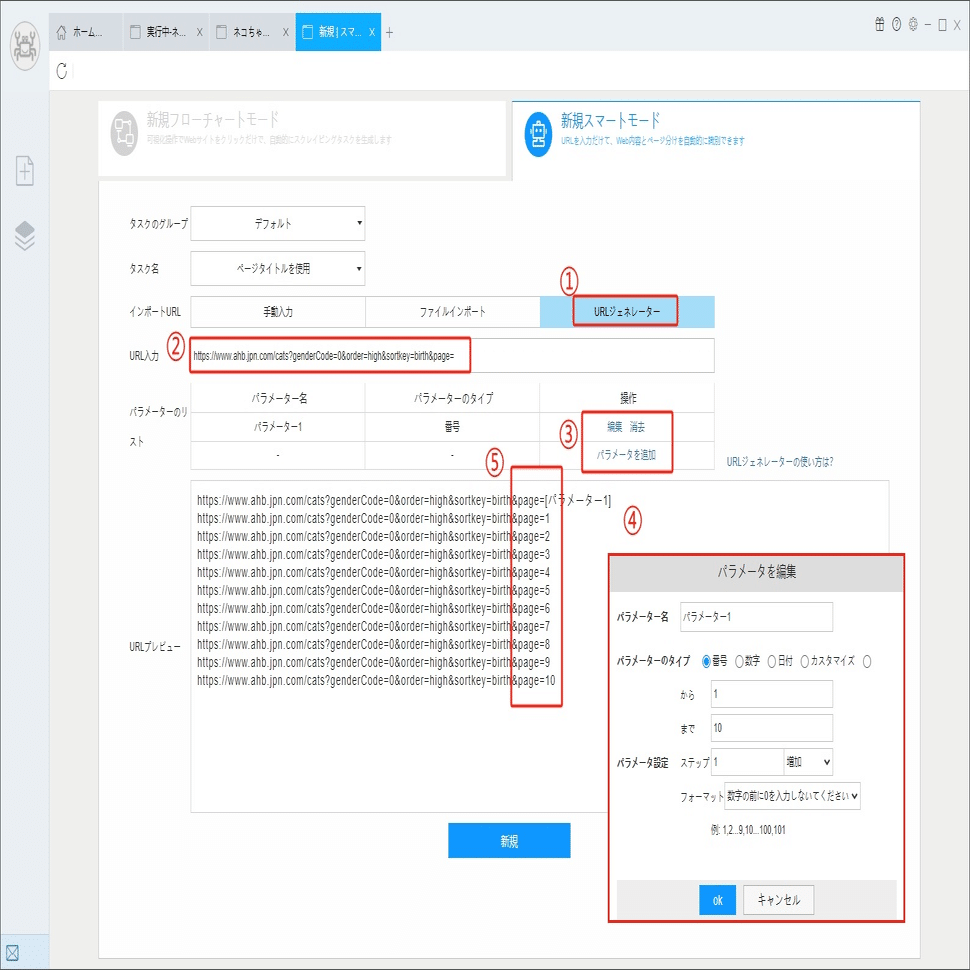Click the パラメータを編集 dialog title
The image size is (970, 970).
point(757,572)
